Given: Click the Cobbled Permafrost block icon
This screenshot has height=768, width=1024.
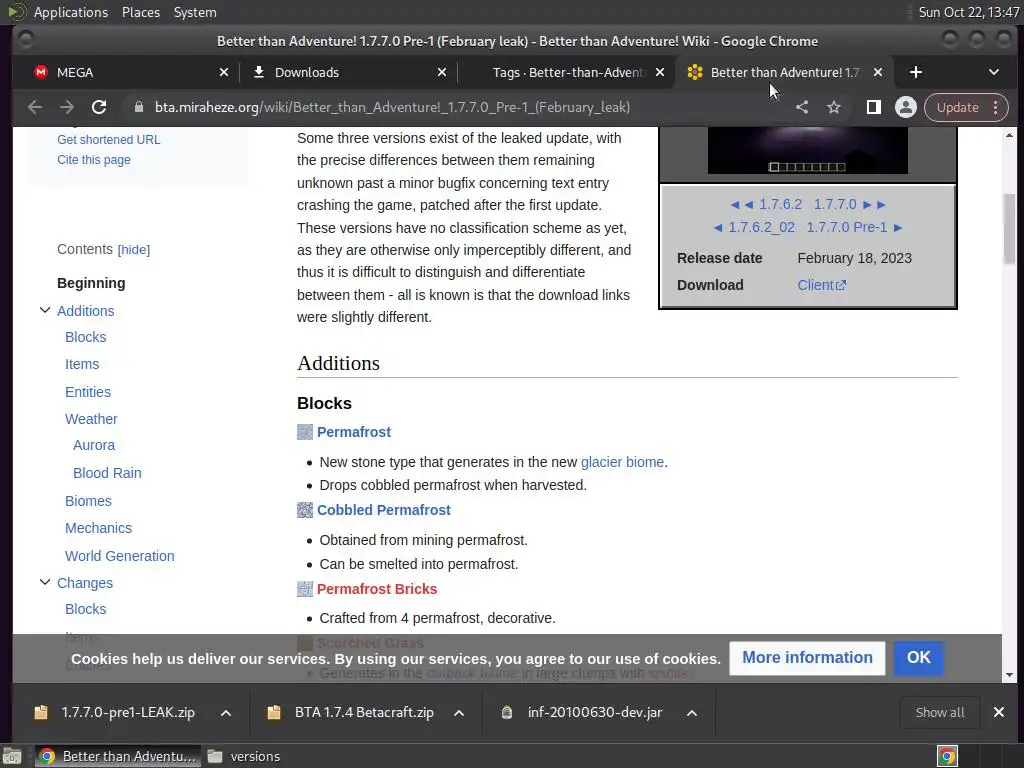Looking at the screenshot, I should [305, 510].
